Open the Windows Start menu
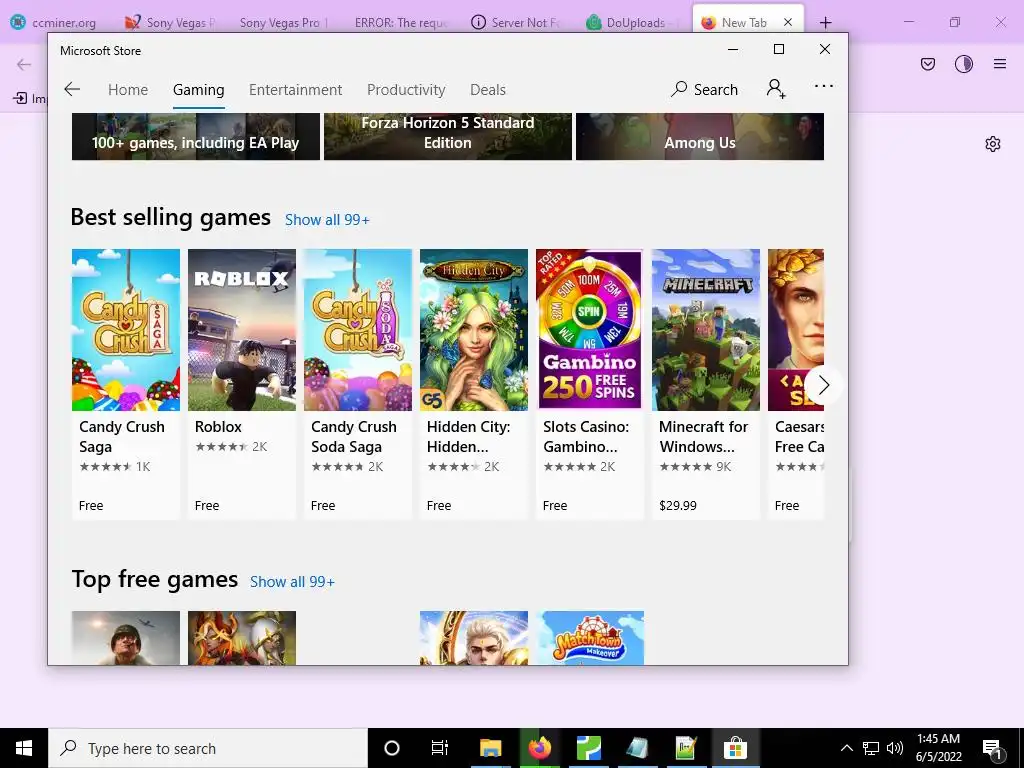The image size is (1024, 768). [24, 748]
